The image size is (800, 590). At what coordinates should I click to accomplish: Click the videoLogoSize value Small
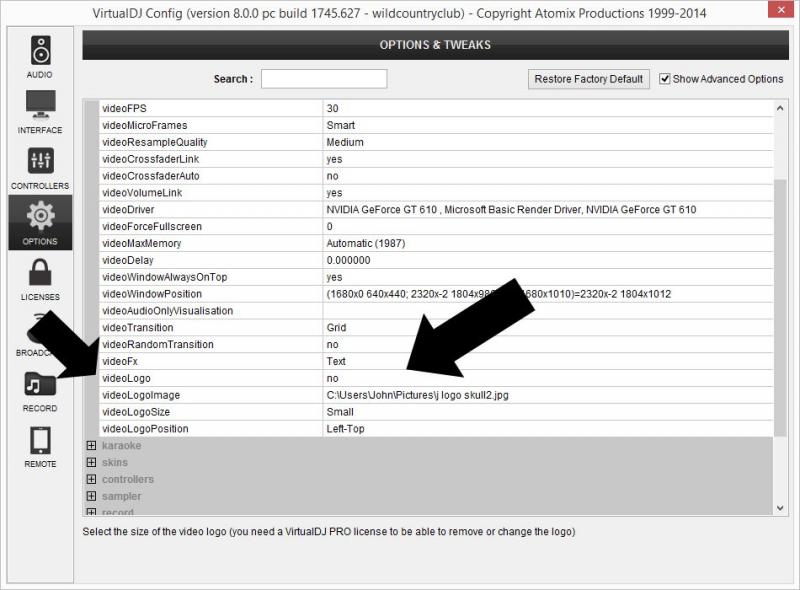(340, 413)
